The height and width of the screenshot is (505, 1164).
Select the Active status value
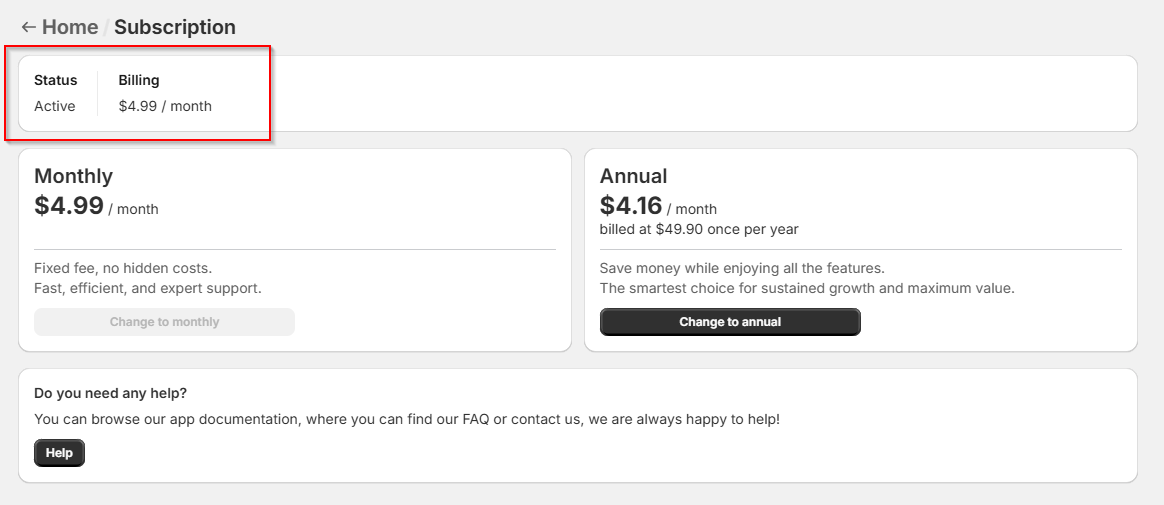pyautogui.click(x=55, y=106)
